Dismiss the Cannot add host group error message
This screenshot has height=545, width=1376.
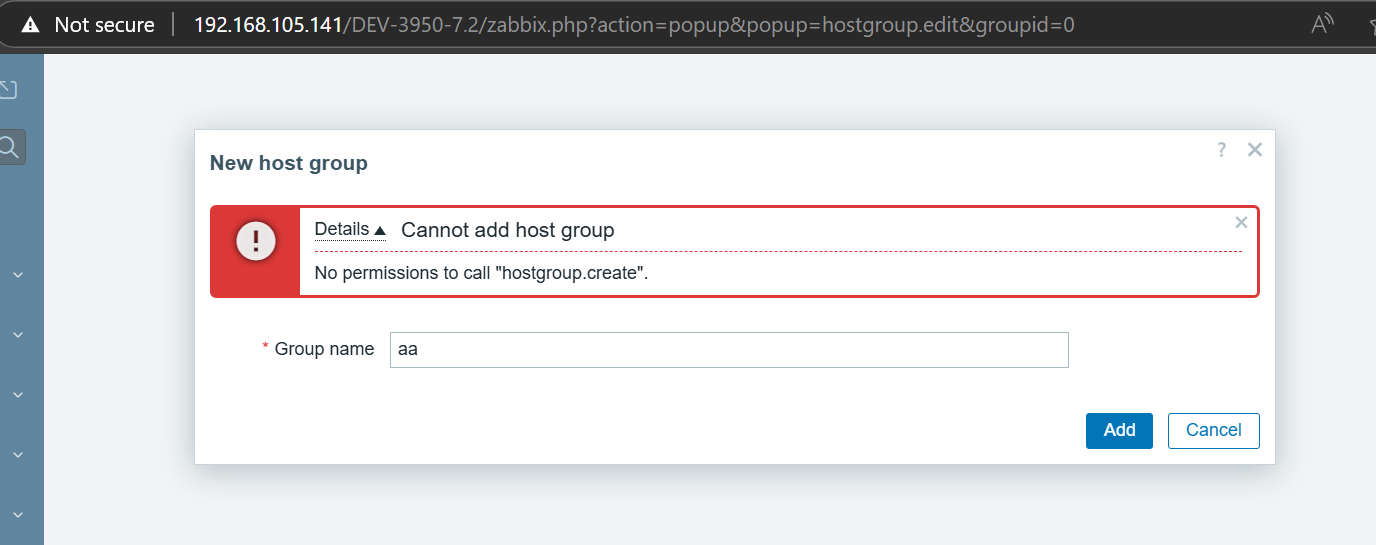1241,222
